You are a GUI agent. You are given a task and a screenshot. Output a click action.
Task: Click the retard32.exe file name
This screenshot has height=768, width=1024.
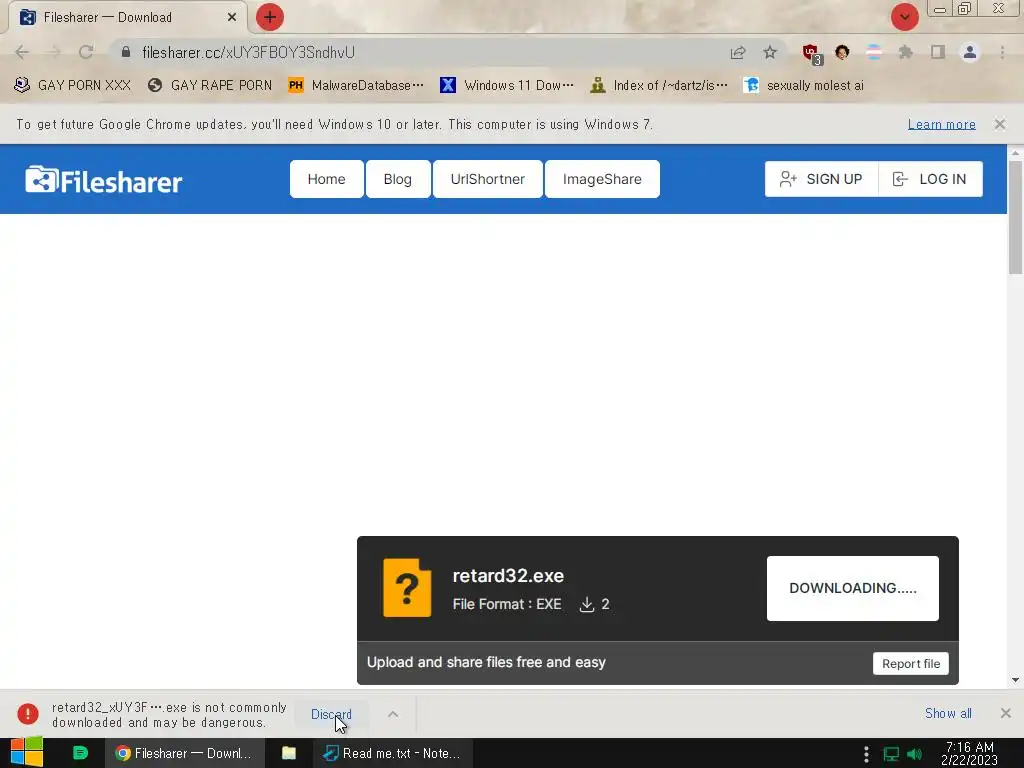click(x=508, y=576)
